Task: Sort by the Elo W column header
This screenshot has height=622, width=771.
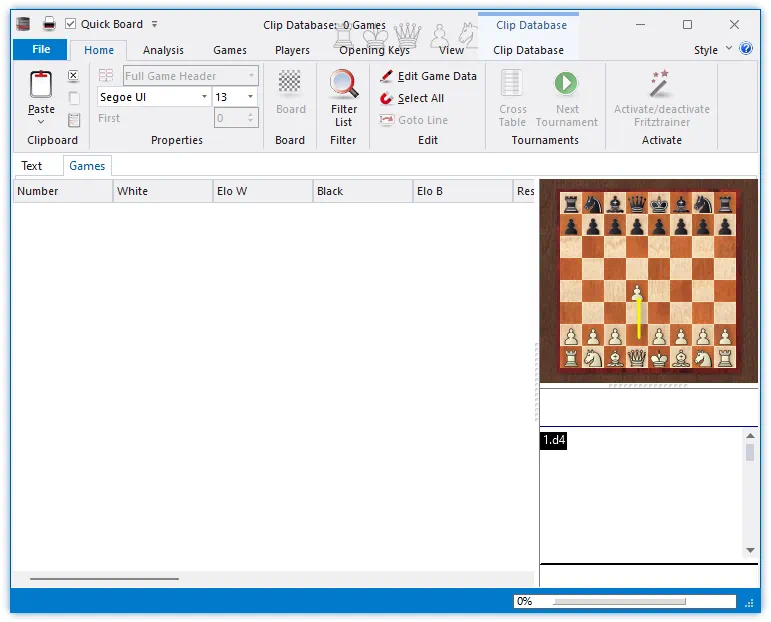Action: (x=263, y=191)
